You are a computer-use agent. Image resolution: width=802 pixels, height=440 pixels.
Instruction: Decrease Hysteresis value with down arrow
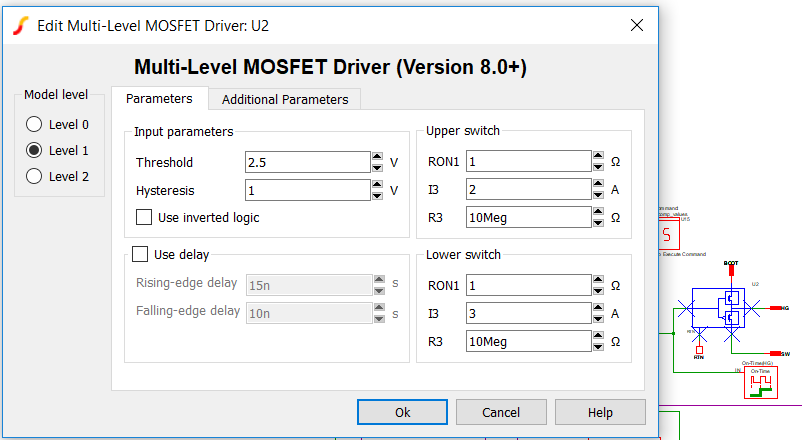(377, 195)
